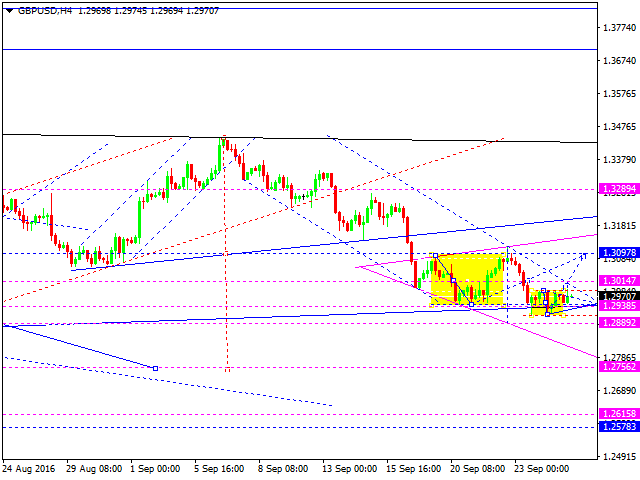640x480 pixels.
Task: Select the magenta 1.27562 price label
Action: coord(619,367)
